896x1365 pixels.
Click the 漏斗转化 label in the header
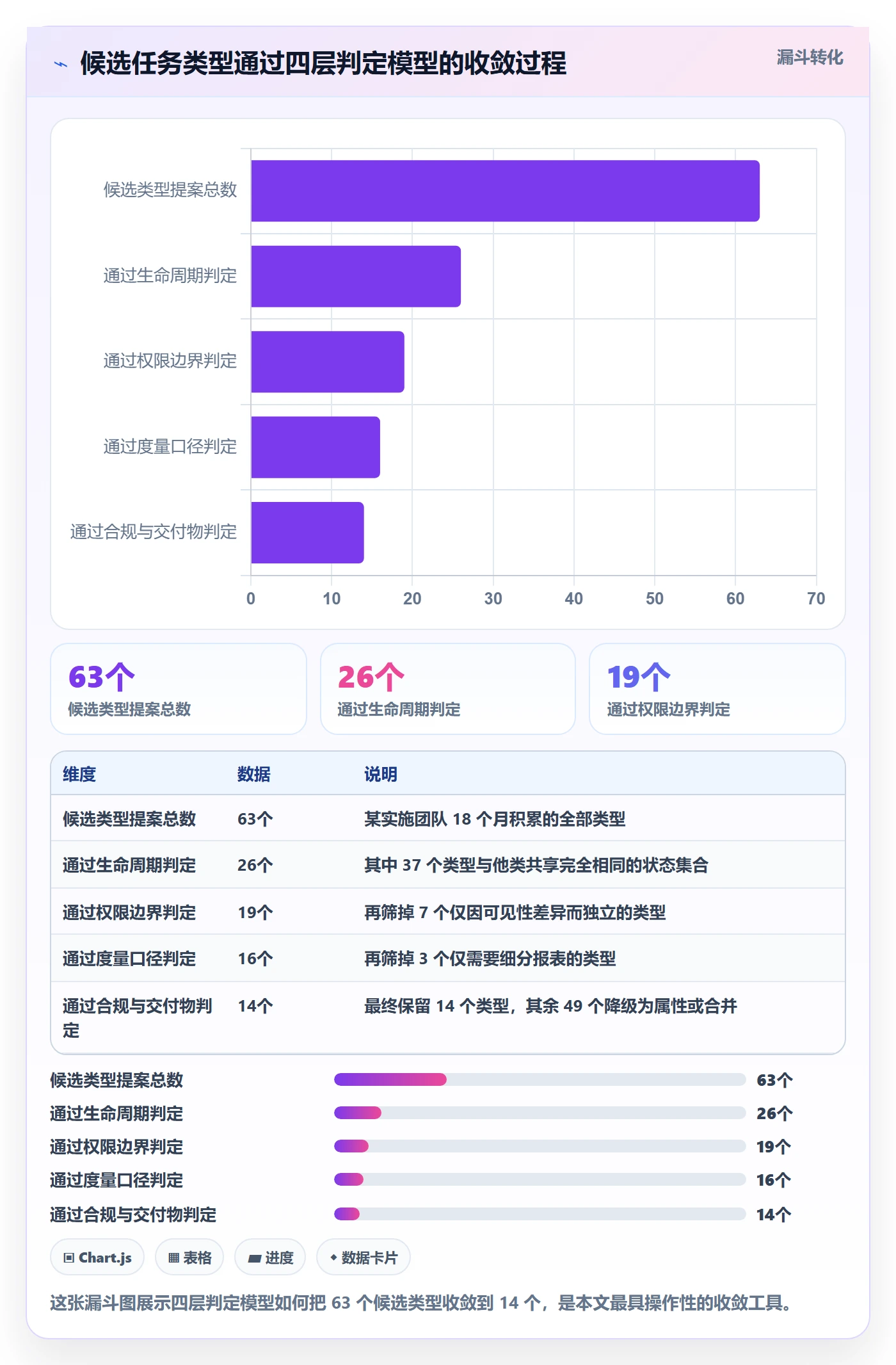pos(810,58)
